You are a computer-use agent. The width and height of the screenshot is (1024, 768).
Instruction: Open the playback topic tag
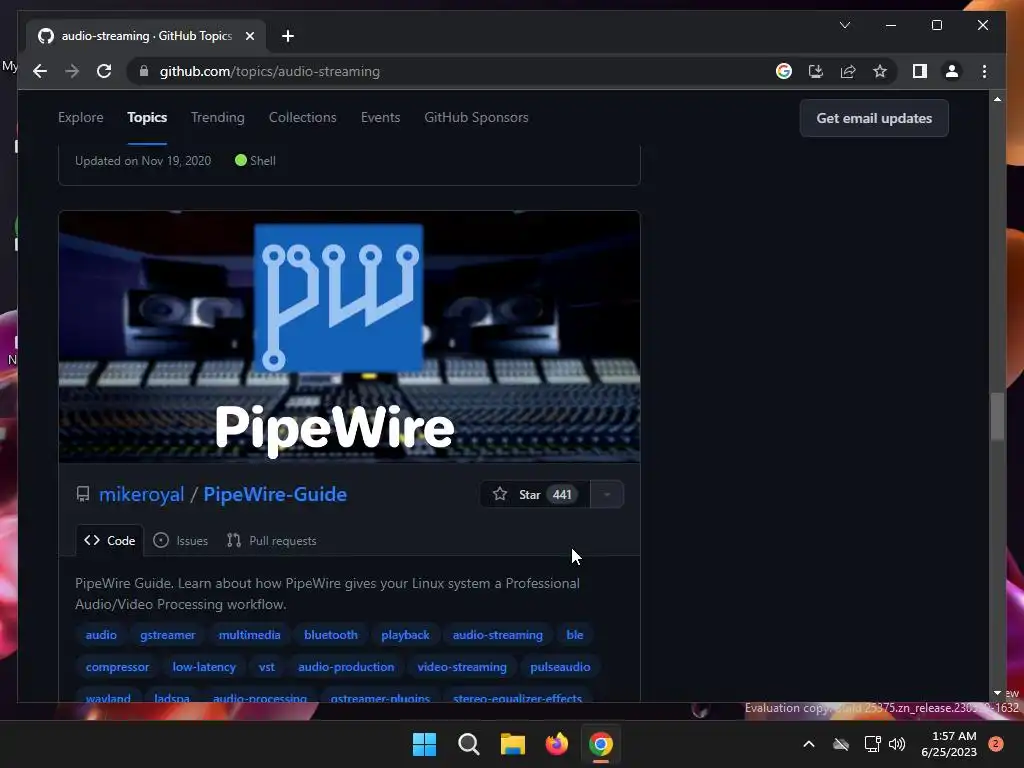coord(406,635)
